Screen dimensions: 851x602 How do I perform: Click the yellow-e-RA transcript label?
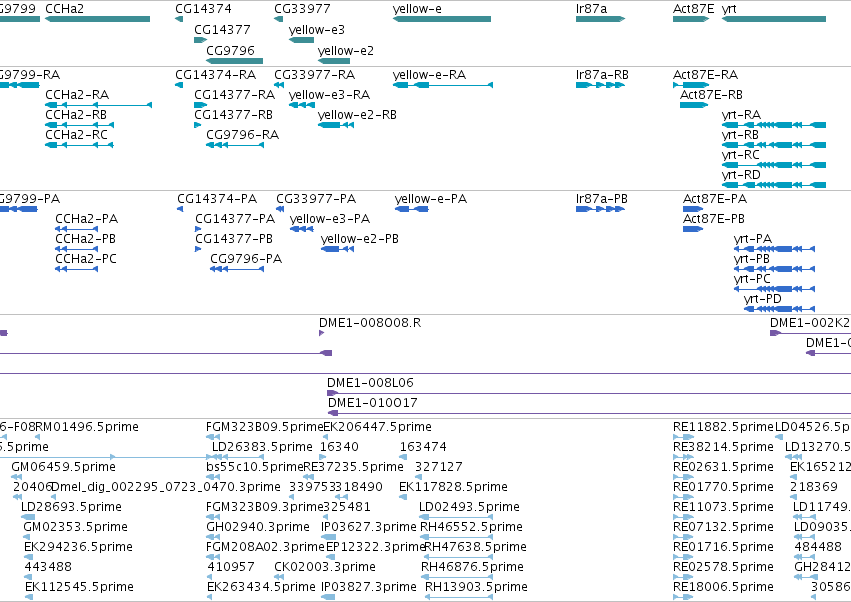(x=429, y=74)
